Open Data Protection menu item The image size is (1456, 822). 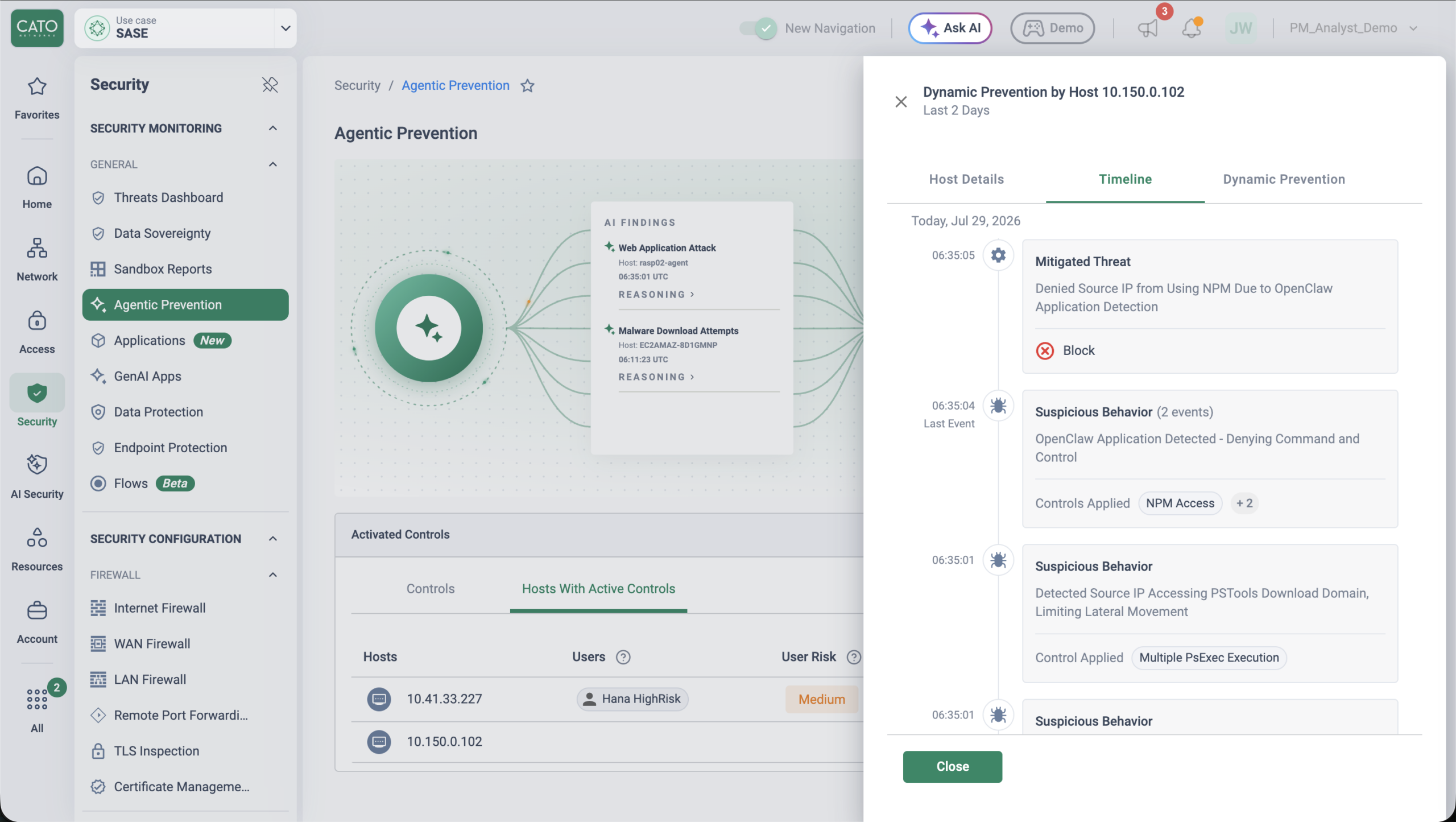pos(185,412)
